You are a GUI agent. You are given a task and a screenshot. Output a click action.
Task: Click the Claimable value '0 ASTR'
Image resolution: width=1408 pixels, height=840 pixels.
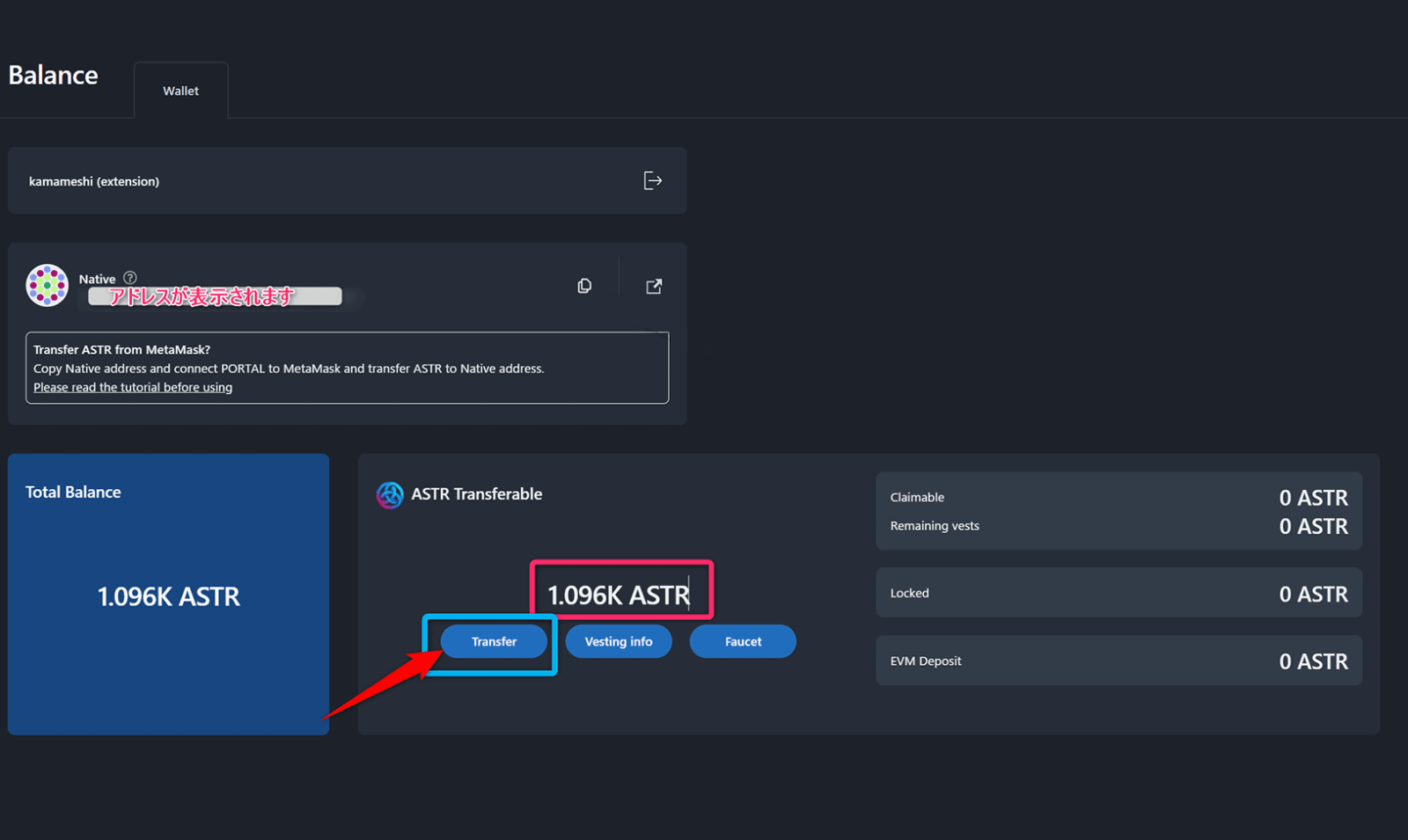1313,498
